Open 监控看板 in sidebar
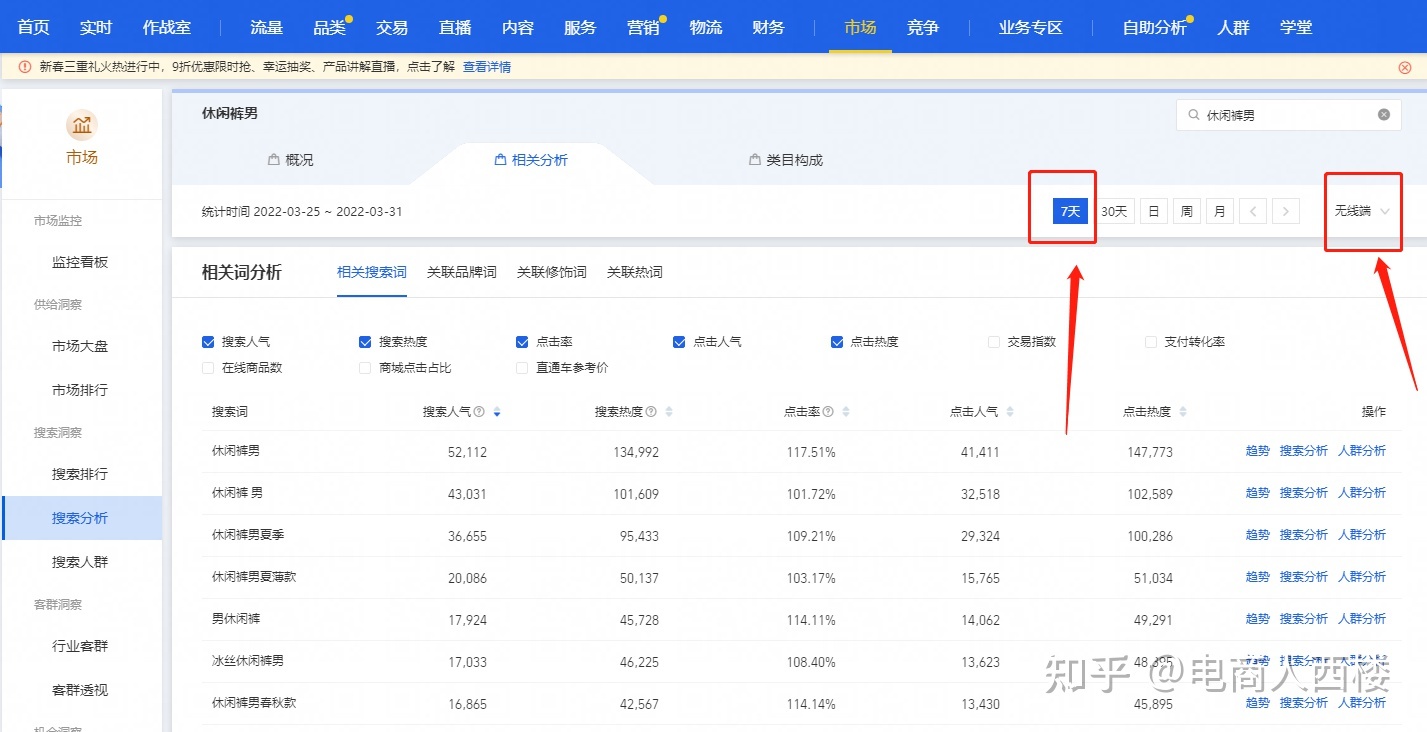The width and height of the screenshot is (1427, 732). [x=80, y=262]
